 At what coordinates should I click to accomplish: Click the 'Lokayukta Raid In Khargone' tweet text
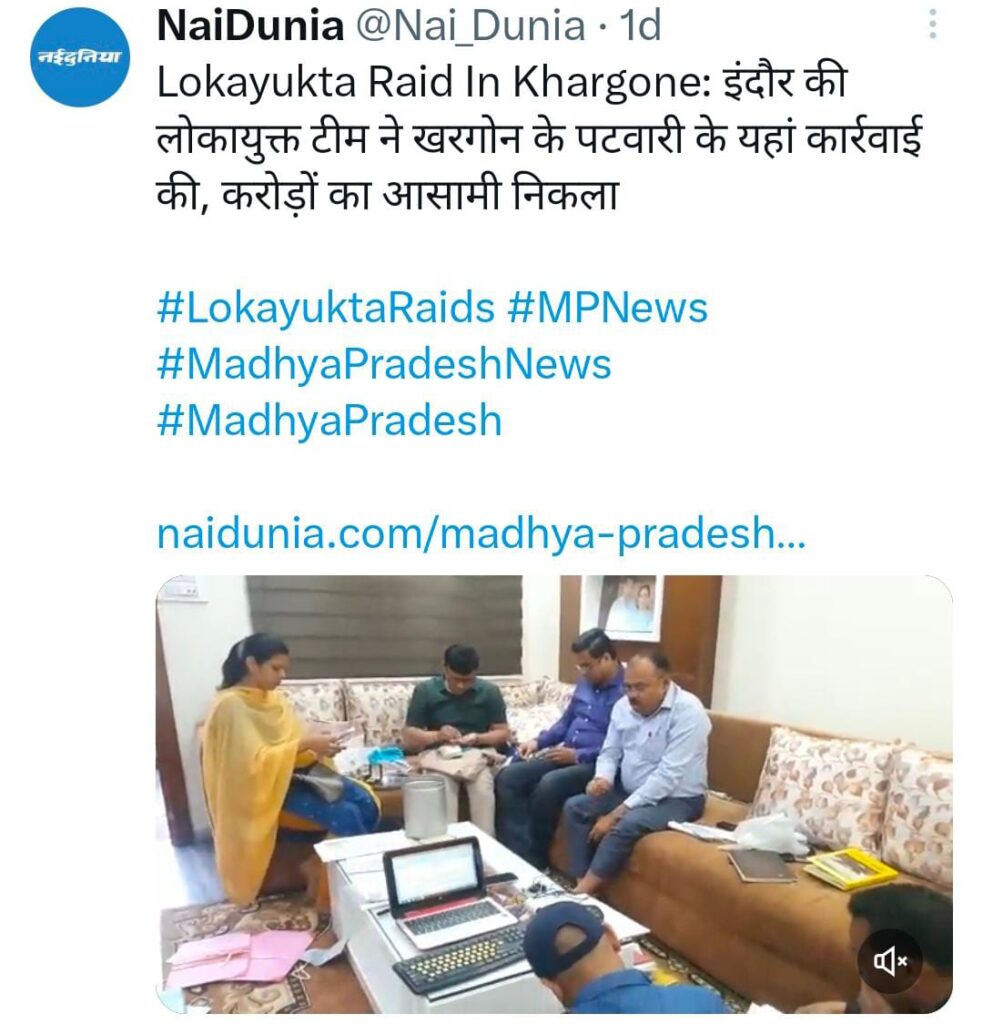pos(433,85)
